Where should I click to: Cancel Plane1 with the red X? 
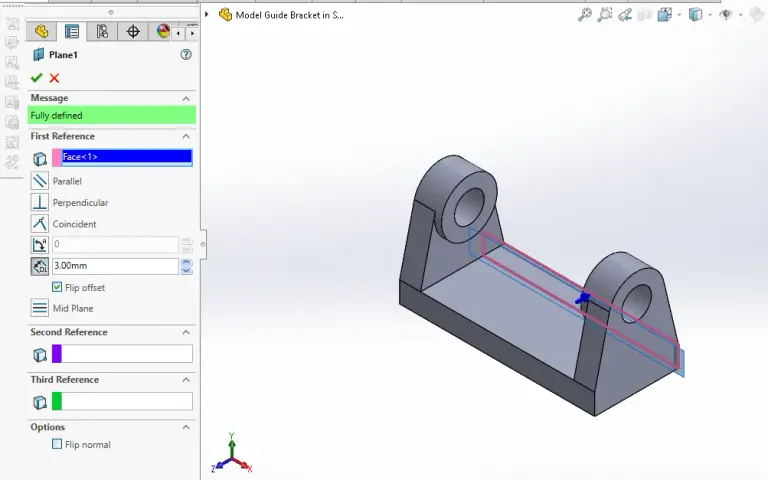pos(54,78)
